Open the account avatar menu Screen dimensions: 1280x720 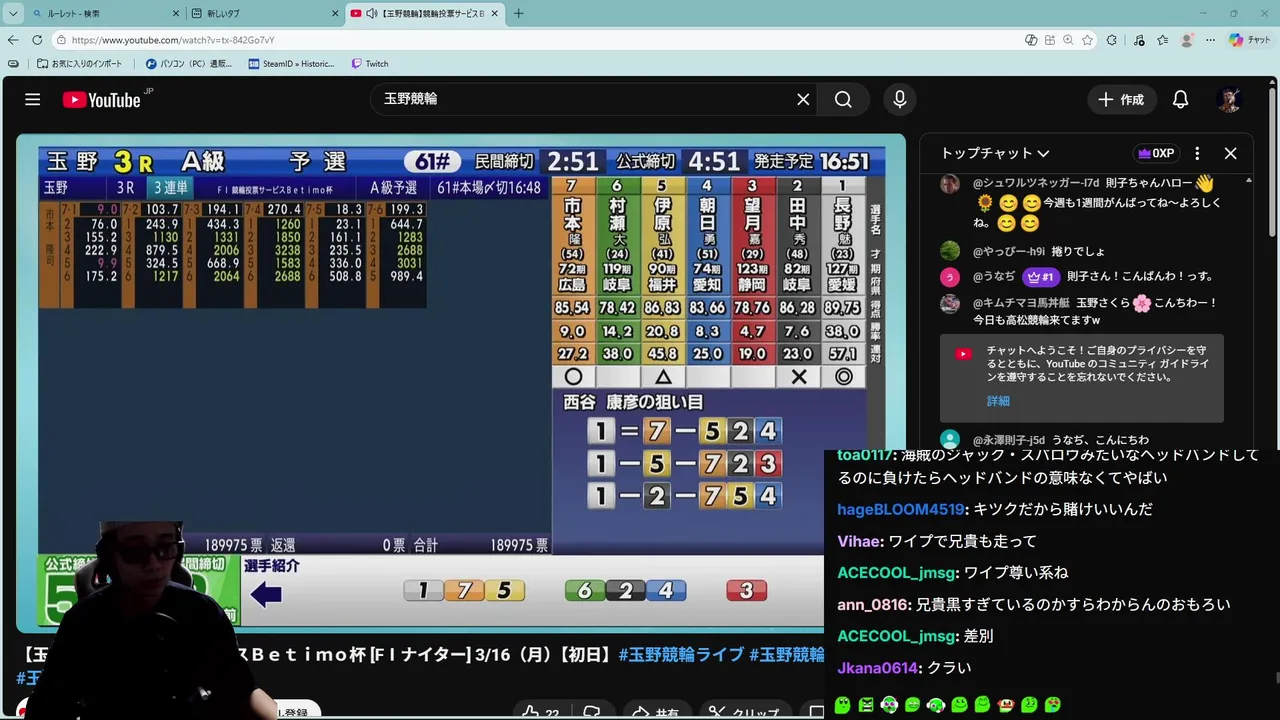[x=1230, y=99]
